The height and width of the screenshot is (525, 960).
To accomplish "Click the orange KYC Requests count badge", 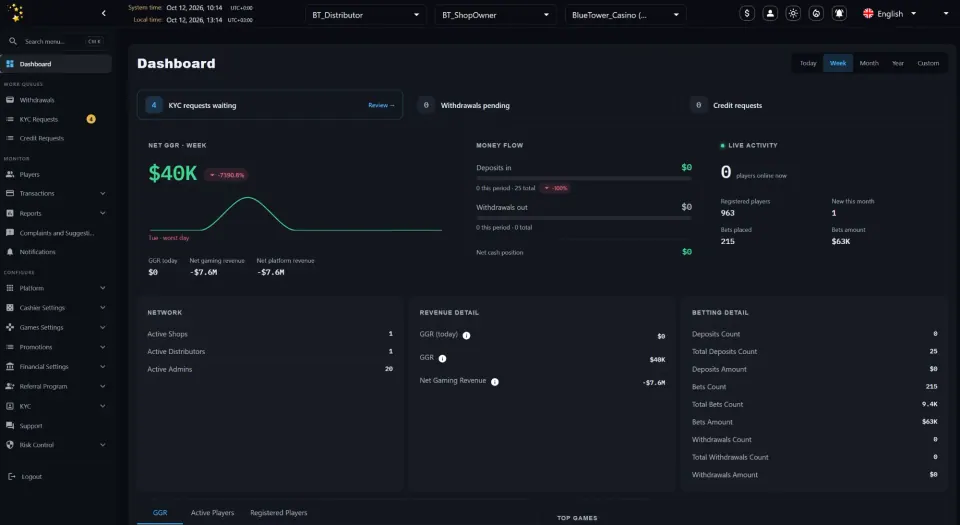I will tap(91, 119).
